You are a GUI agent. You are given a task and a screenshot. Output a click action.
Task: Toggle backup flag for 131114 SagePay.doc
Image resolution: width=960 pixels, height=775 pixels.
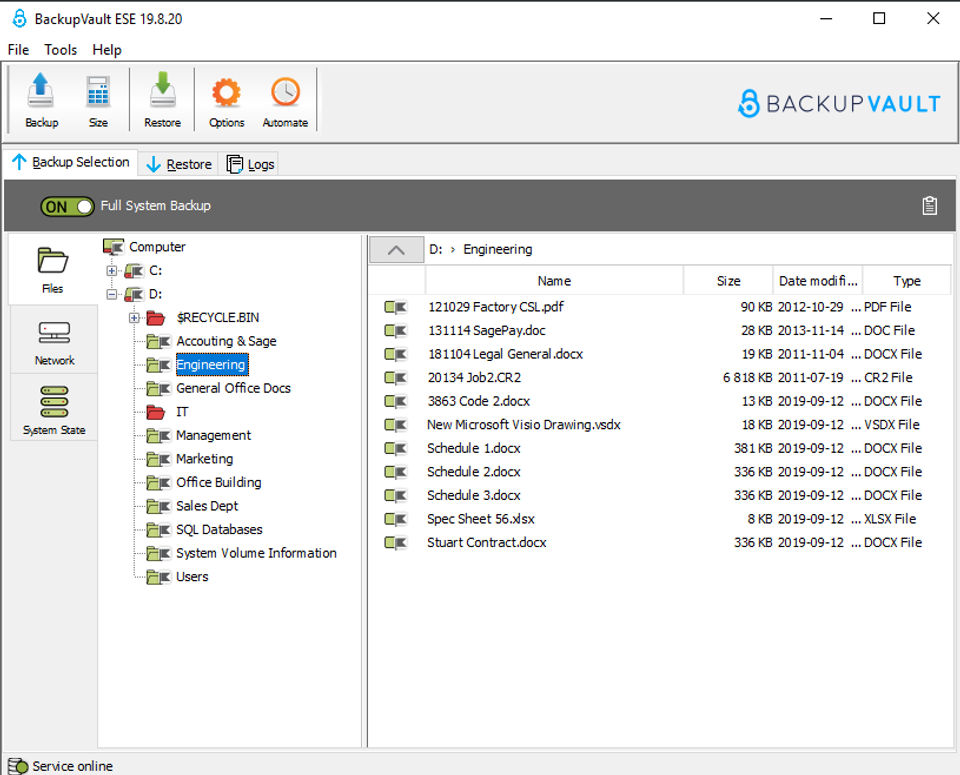click(x=396, y=331)
